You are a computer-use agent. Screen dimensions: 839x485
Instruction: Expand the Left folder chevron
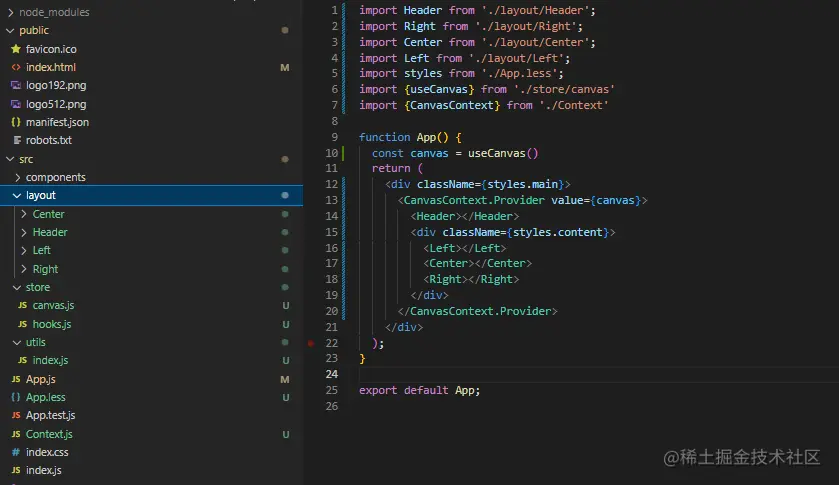pyautogui.click(x=24, y=251)
